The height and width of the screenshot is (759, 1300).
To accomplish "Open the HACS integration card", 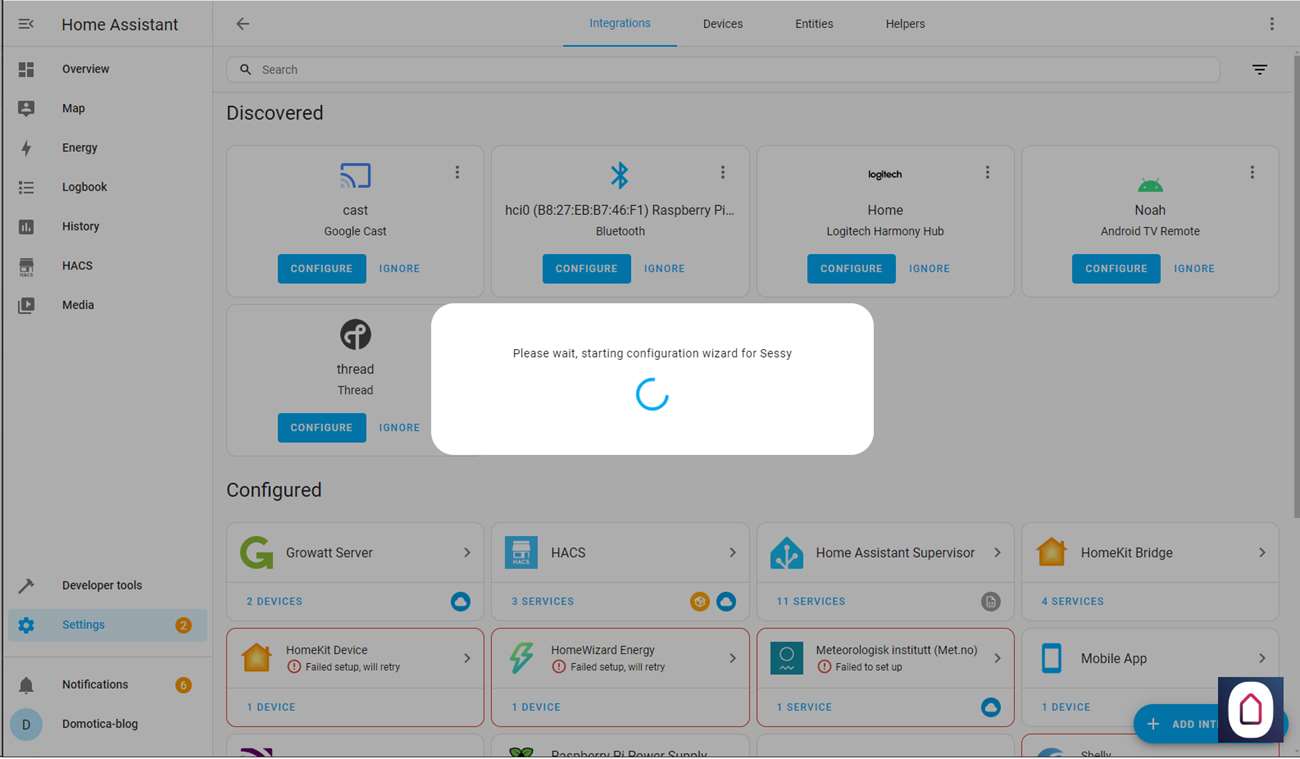I will point(620,553).
